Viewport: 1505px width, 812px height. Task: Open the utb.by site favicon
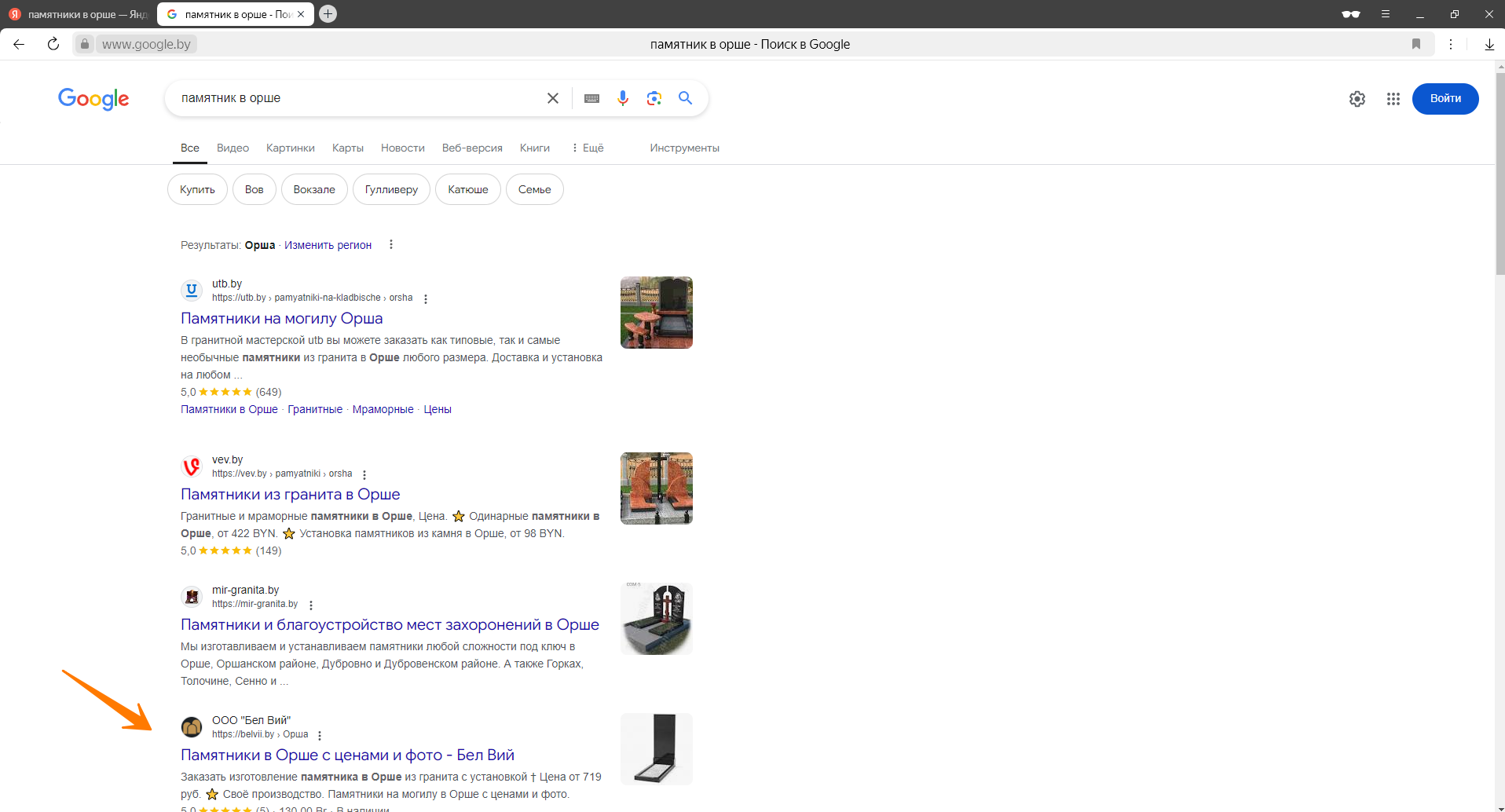192,291
